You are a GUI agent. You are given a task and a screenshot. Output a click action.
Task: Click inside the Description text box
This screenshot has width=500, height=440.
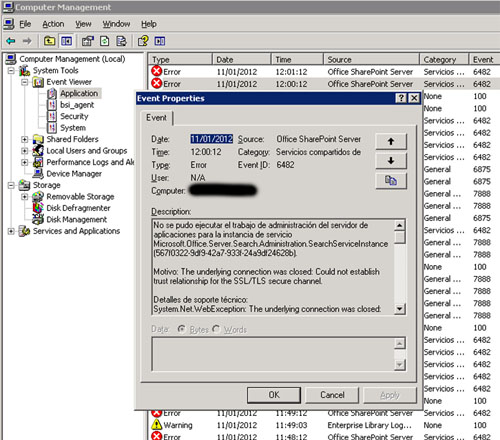273,267
